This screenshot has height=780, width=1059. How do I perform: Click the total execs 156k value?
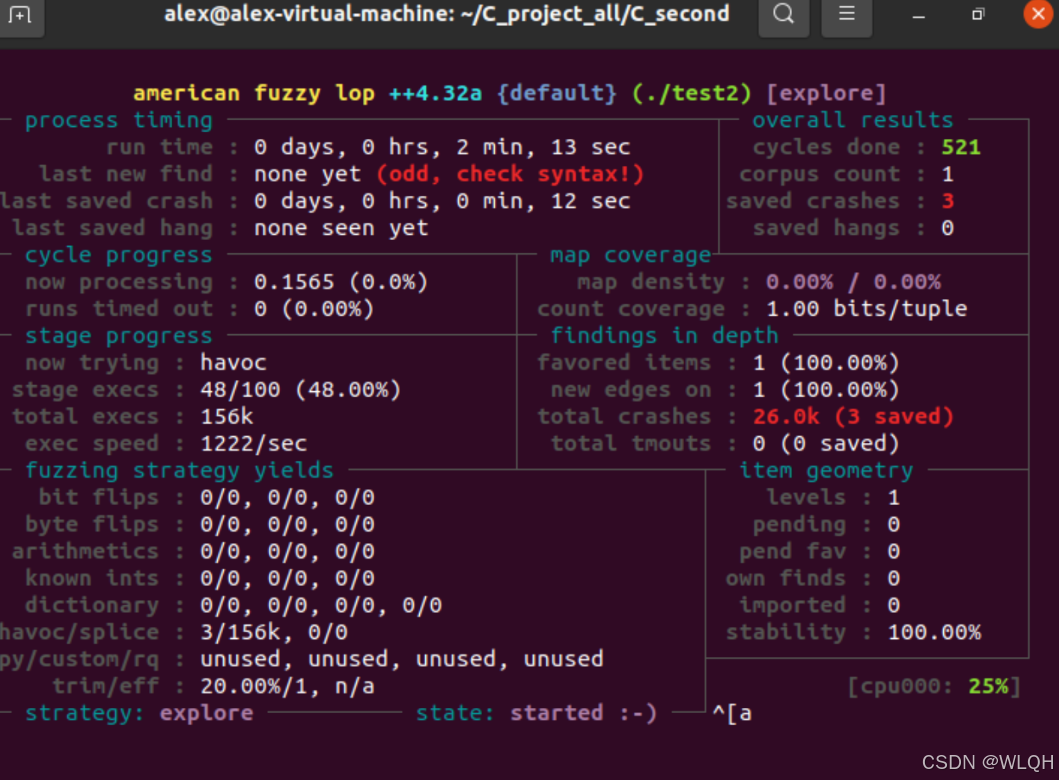point(227,417)
